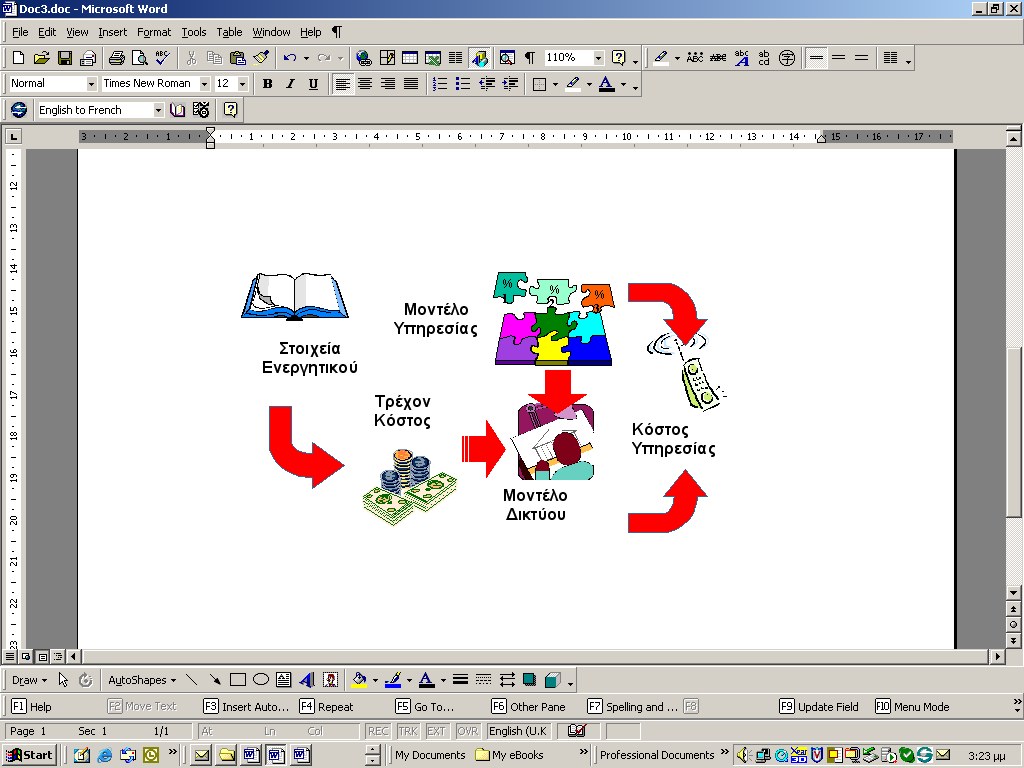Click the F10 Menu Mode button
The width and height of the screenshot is (1024, 768).
(912, 707)
